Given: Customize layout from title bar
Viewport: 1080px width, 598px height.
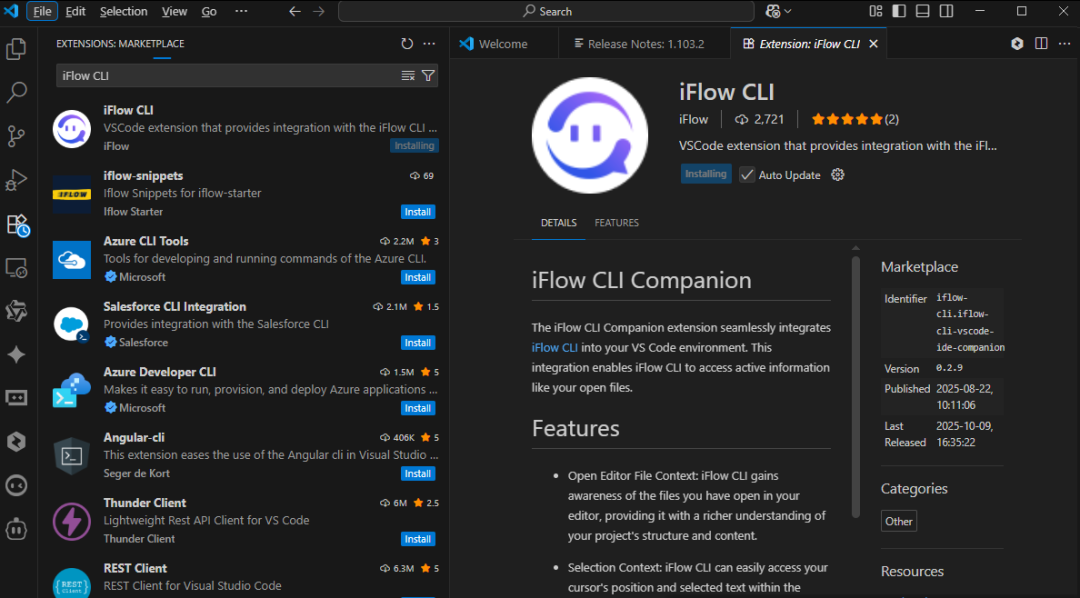Looking at the screenshot, I should point(875,11).
